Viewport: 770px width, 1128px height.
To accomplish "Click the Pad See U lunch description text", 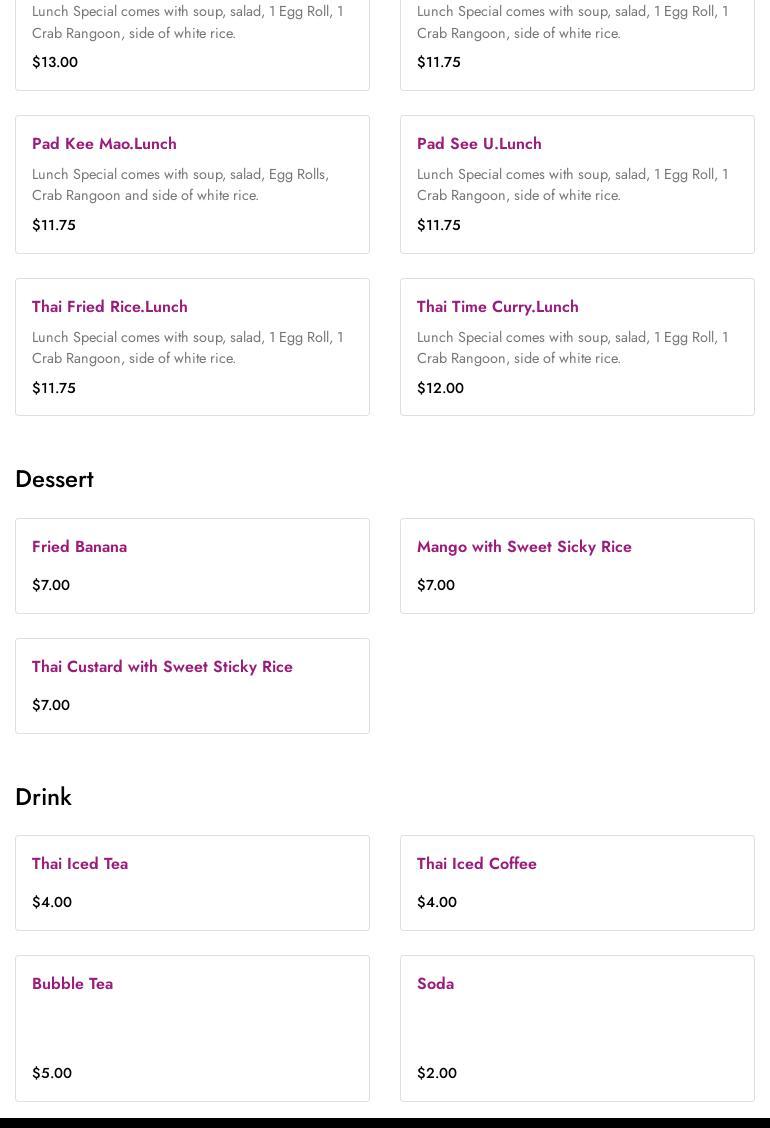I will click(572, 185).
